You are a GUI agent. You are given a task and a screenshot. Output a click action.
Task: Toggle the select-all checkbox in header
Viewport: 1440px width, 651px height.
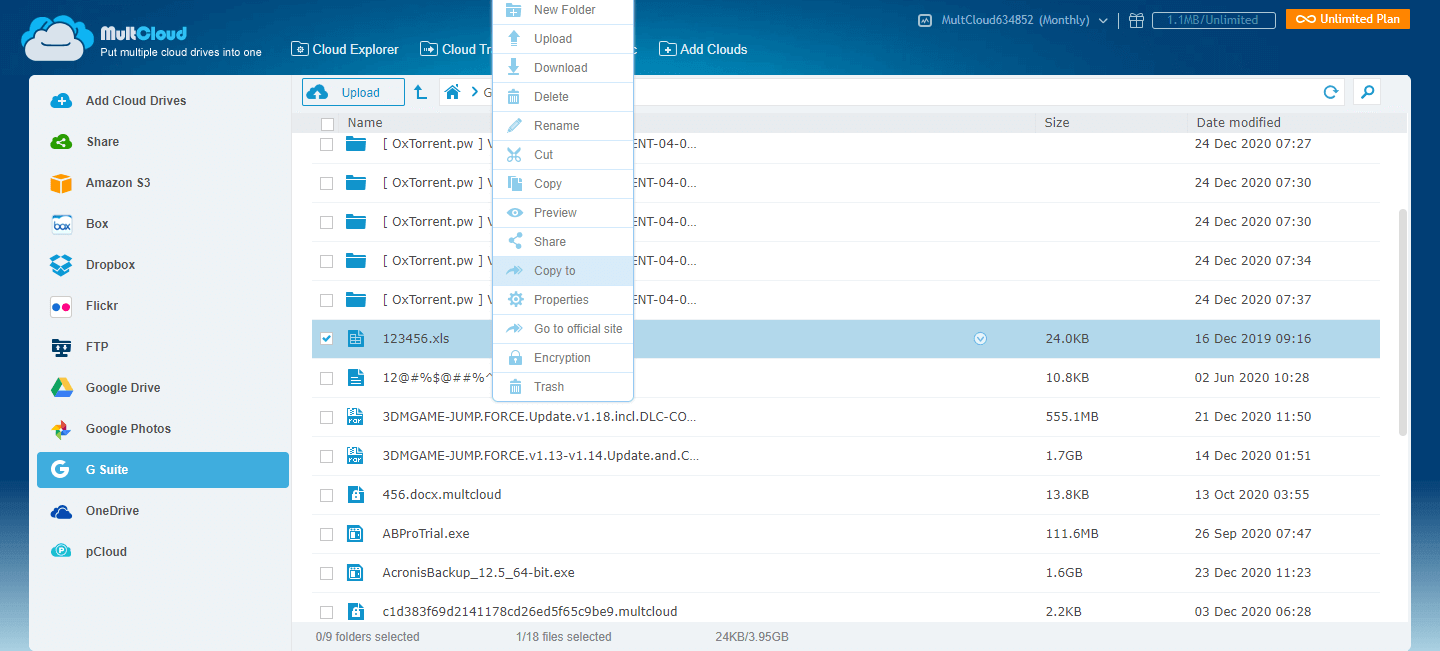(327, 124)
